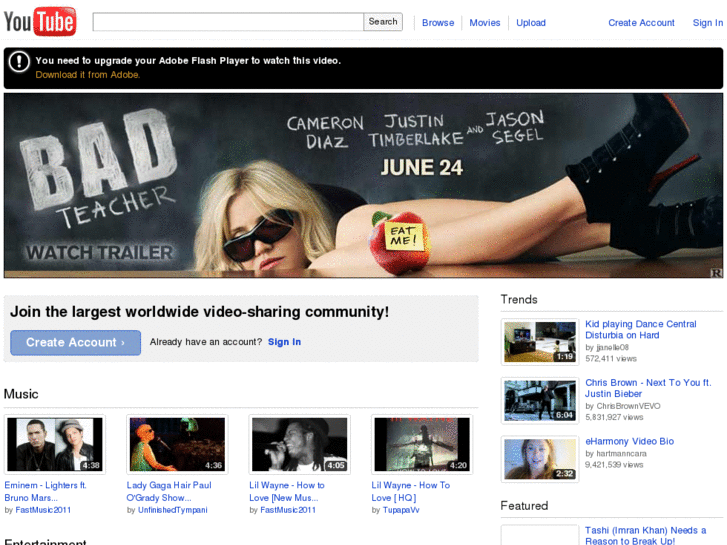Click 'Eminem - Lighters ft. Bruno Mars...' title link
727x545 pixels.
[x=45, y=491]
